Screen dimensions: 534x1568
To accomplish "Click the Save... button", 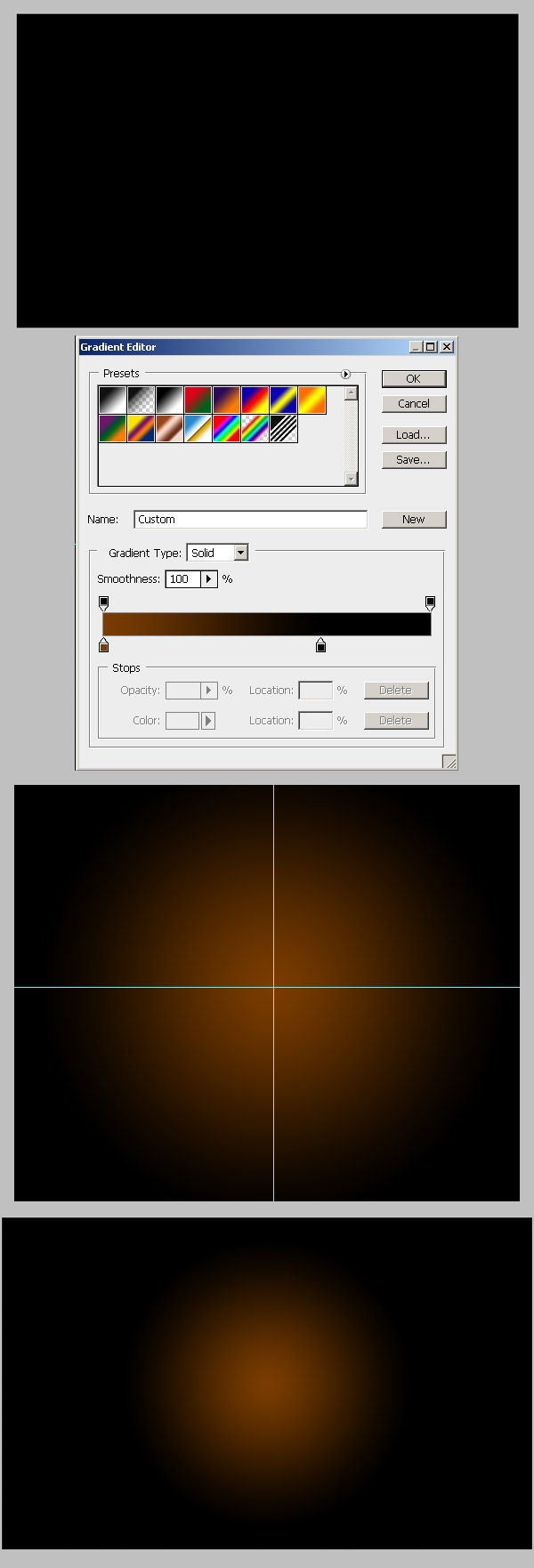I will [x=414, y=459].
